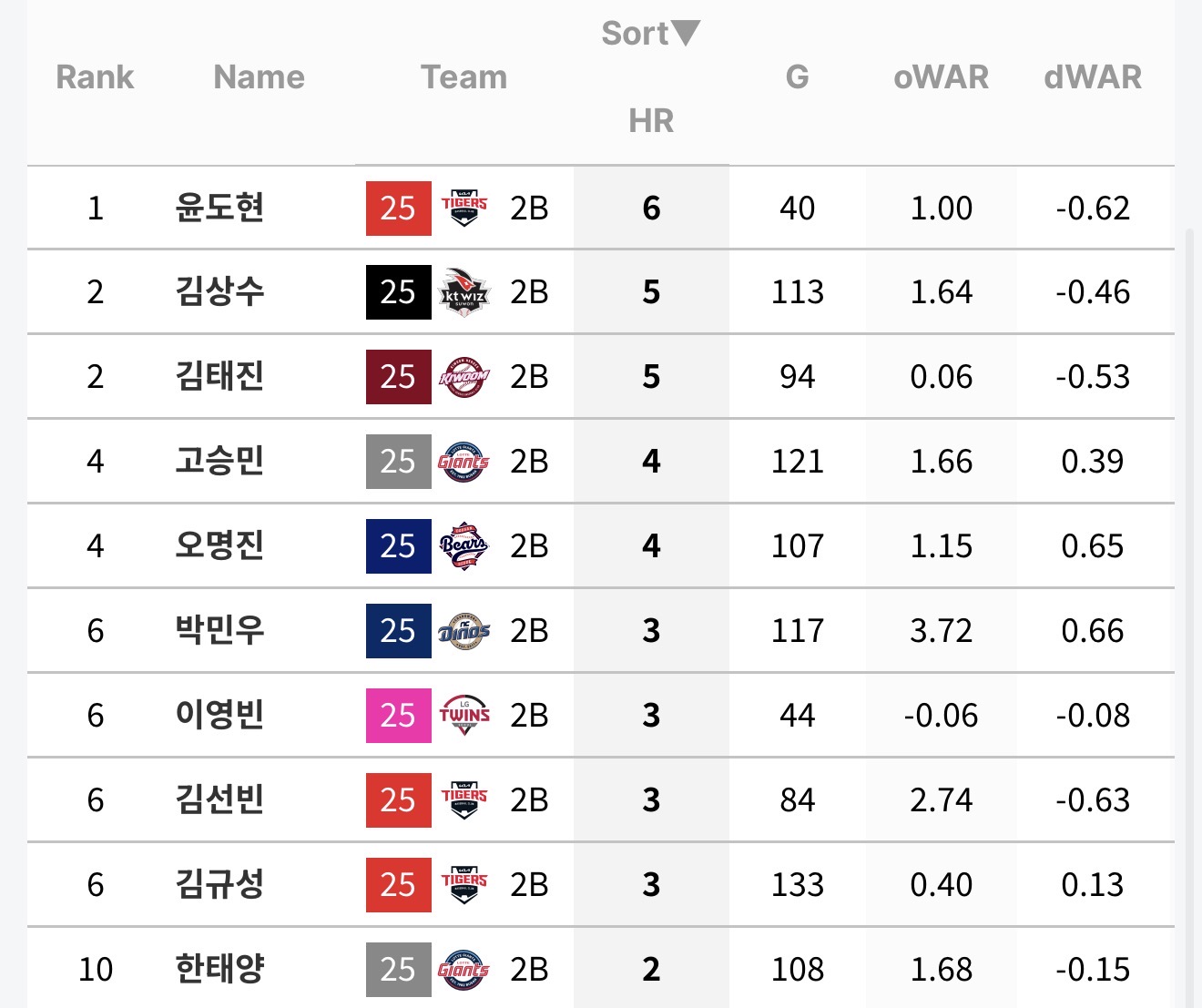Screen dimensions: 1202x1008
Task: Click the Name column header
Action: [259, 77]
